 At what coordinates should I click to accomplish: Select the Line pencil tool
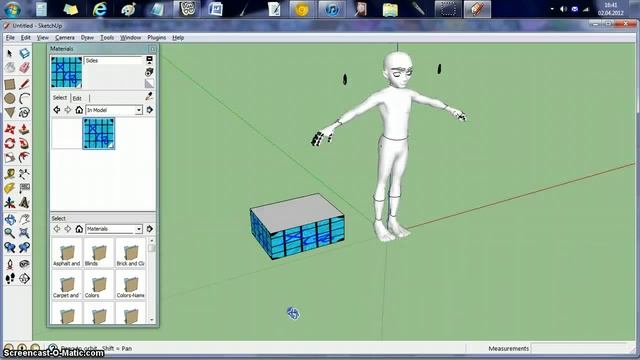coord(24,84)
